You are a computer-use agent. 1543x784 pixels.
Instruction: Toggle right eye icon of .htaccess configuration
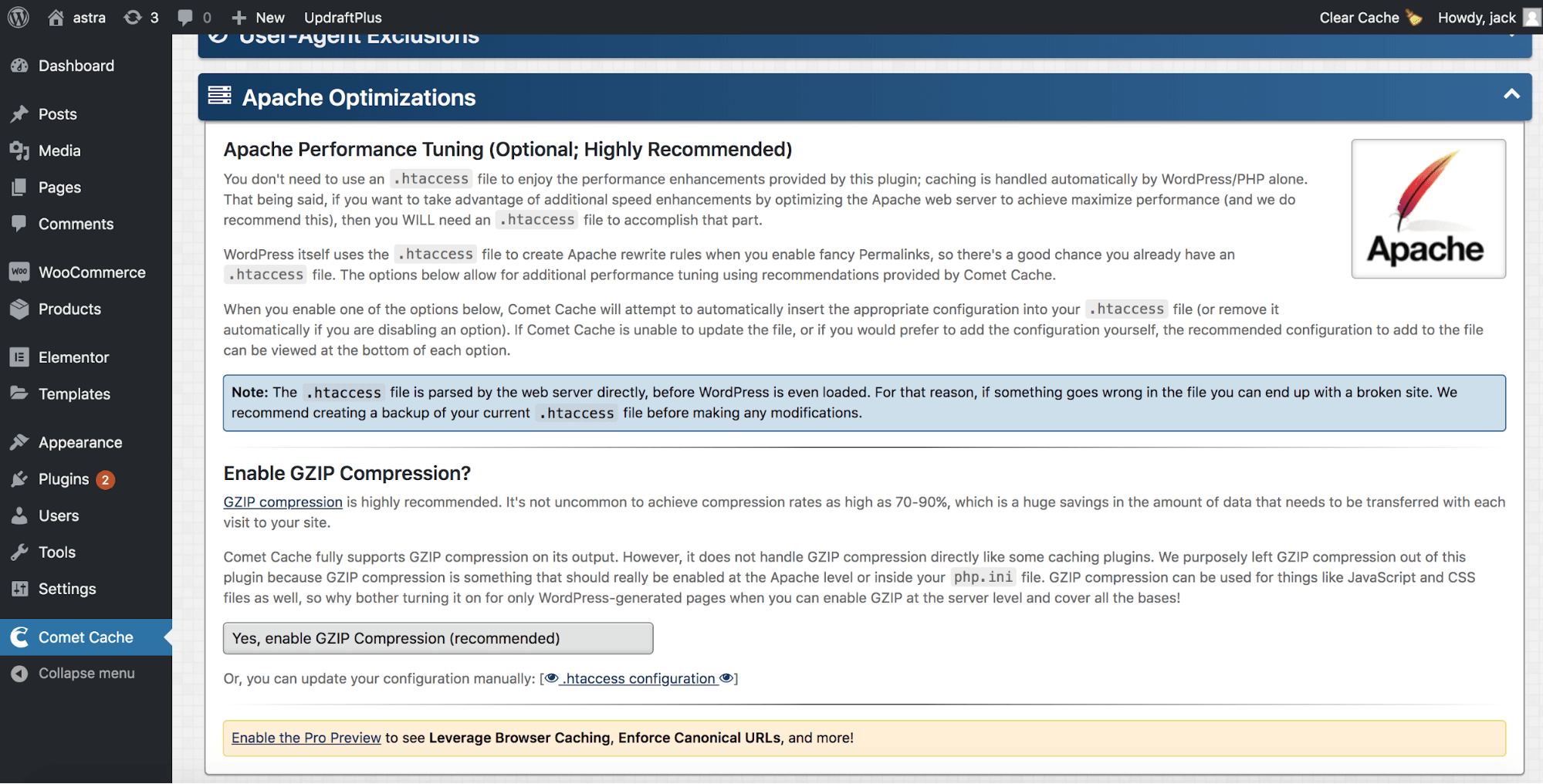point(726,678)
